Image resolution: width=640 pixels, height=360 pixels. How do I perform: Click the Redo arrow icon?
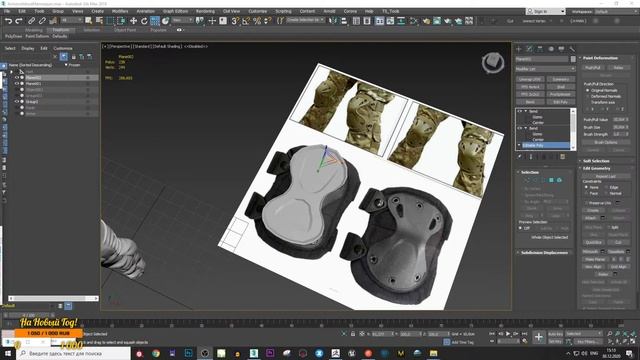coord(19,21)
